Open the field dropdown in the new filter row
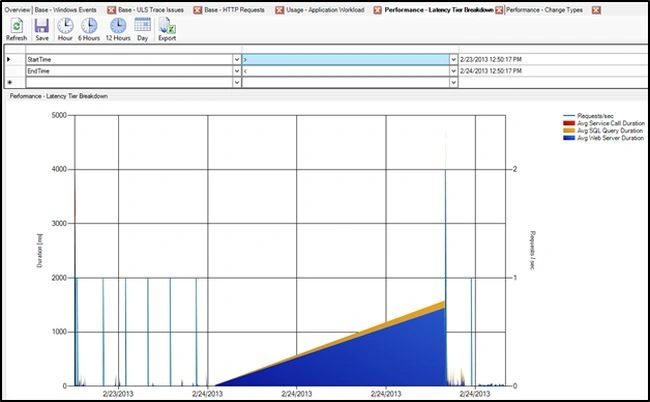 [237, 82]
